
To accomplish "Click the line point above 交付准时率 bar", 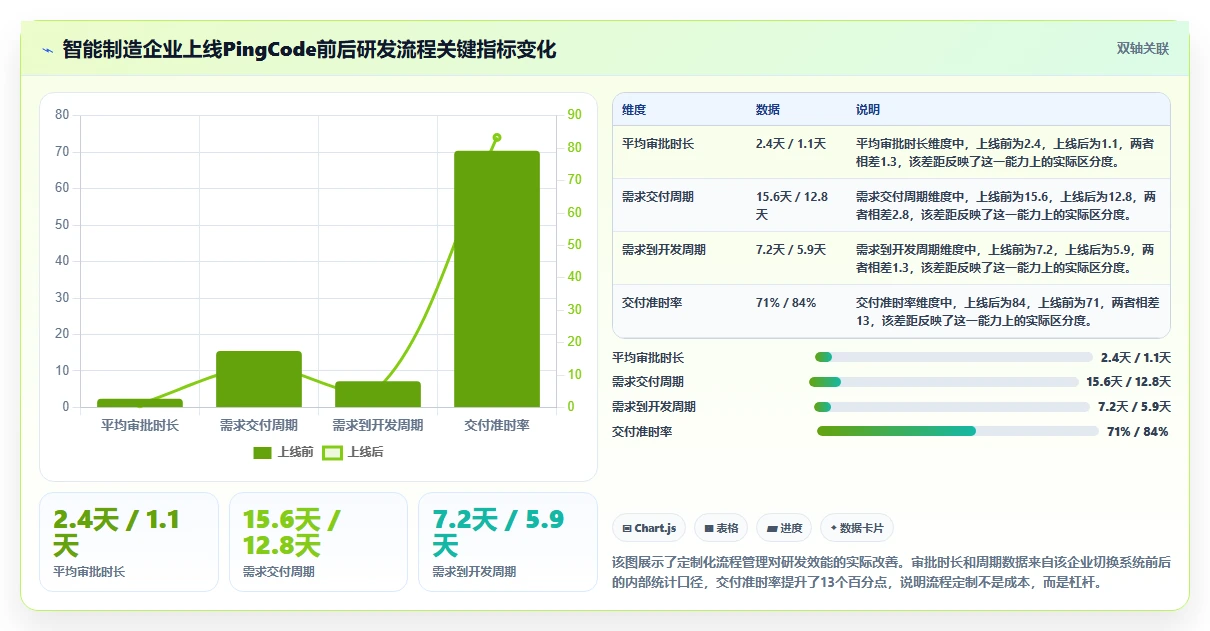I will [497, 137].
